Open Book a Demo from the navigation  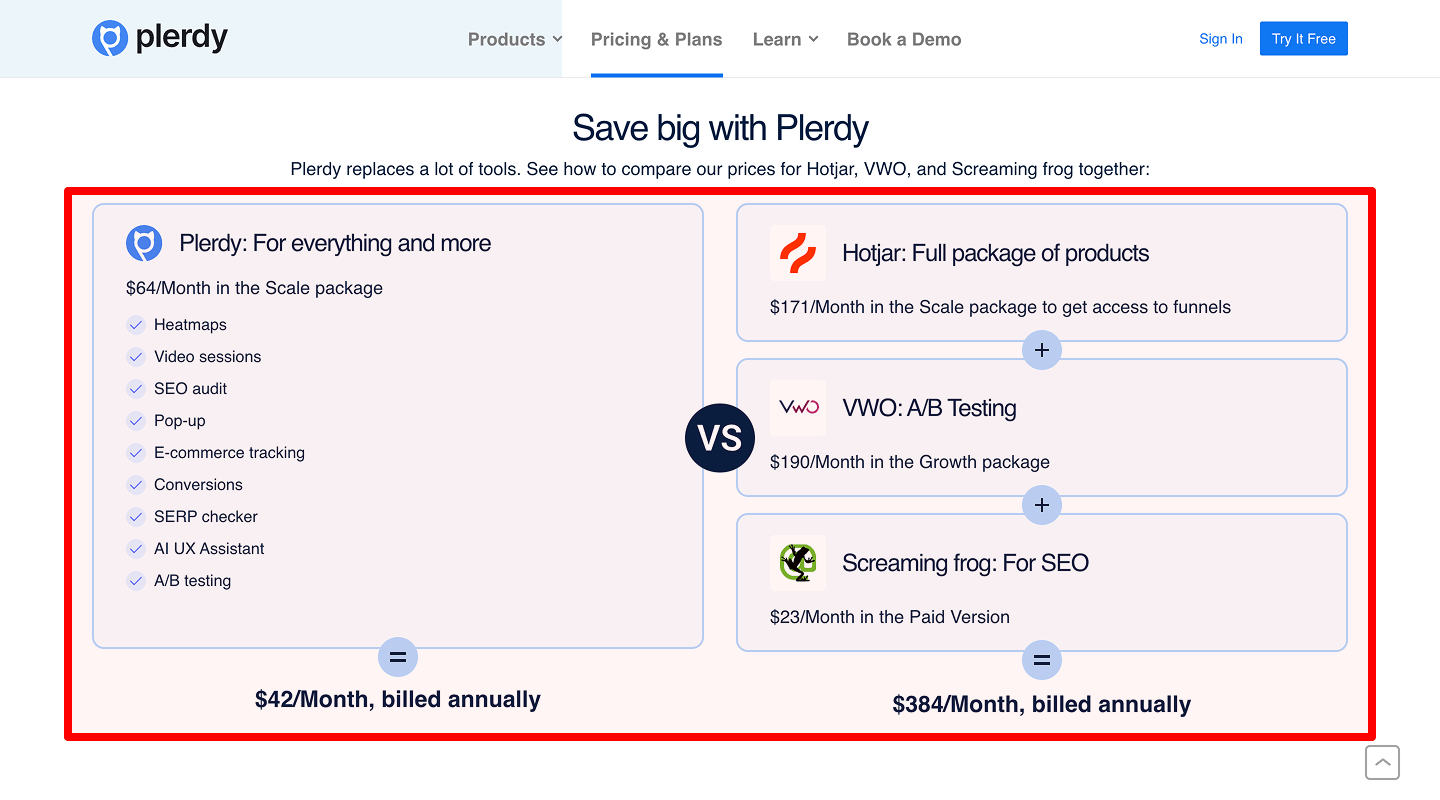click(903, 39)
